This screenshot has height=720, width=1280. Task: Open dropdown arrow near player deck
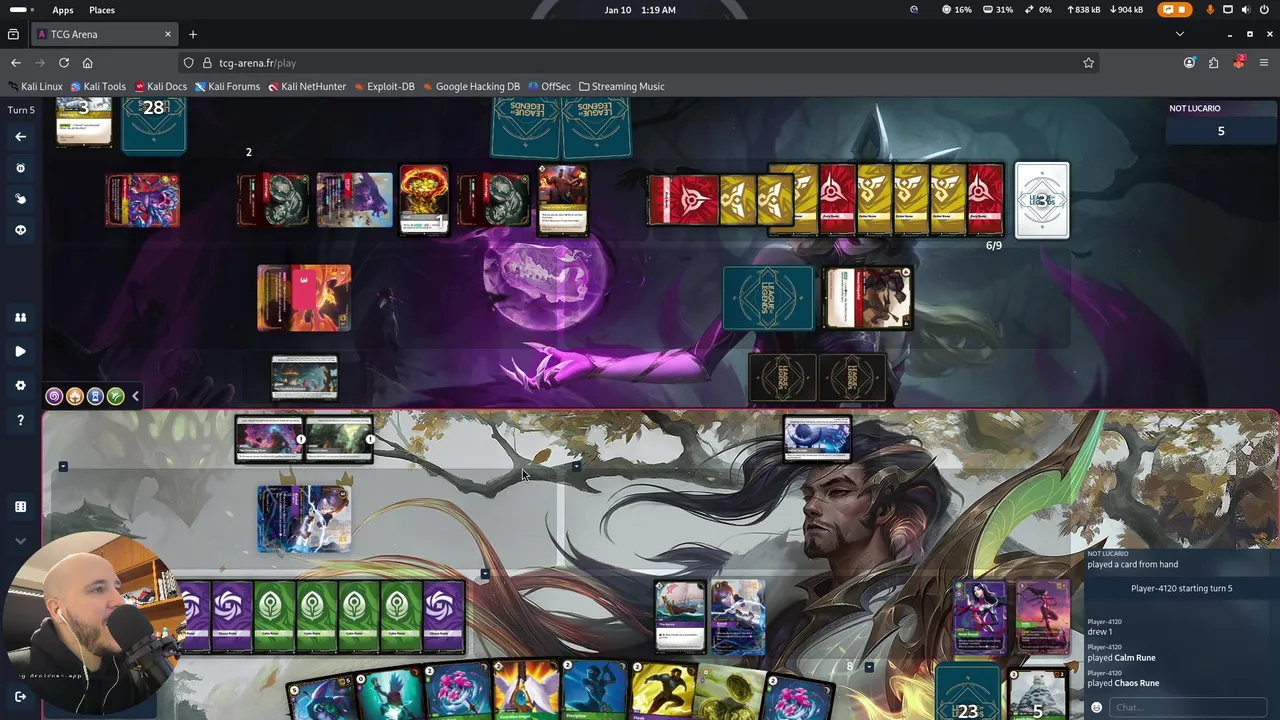[x=869, y=667]
